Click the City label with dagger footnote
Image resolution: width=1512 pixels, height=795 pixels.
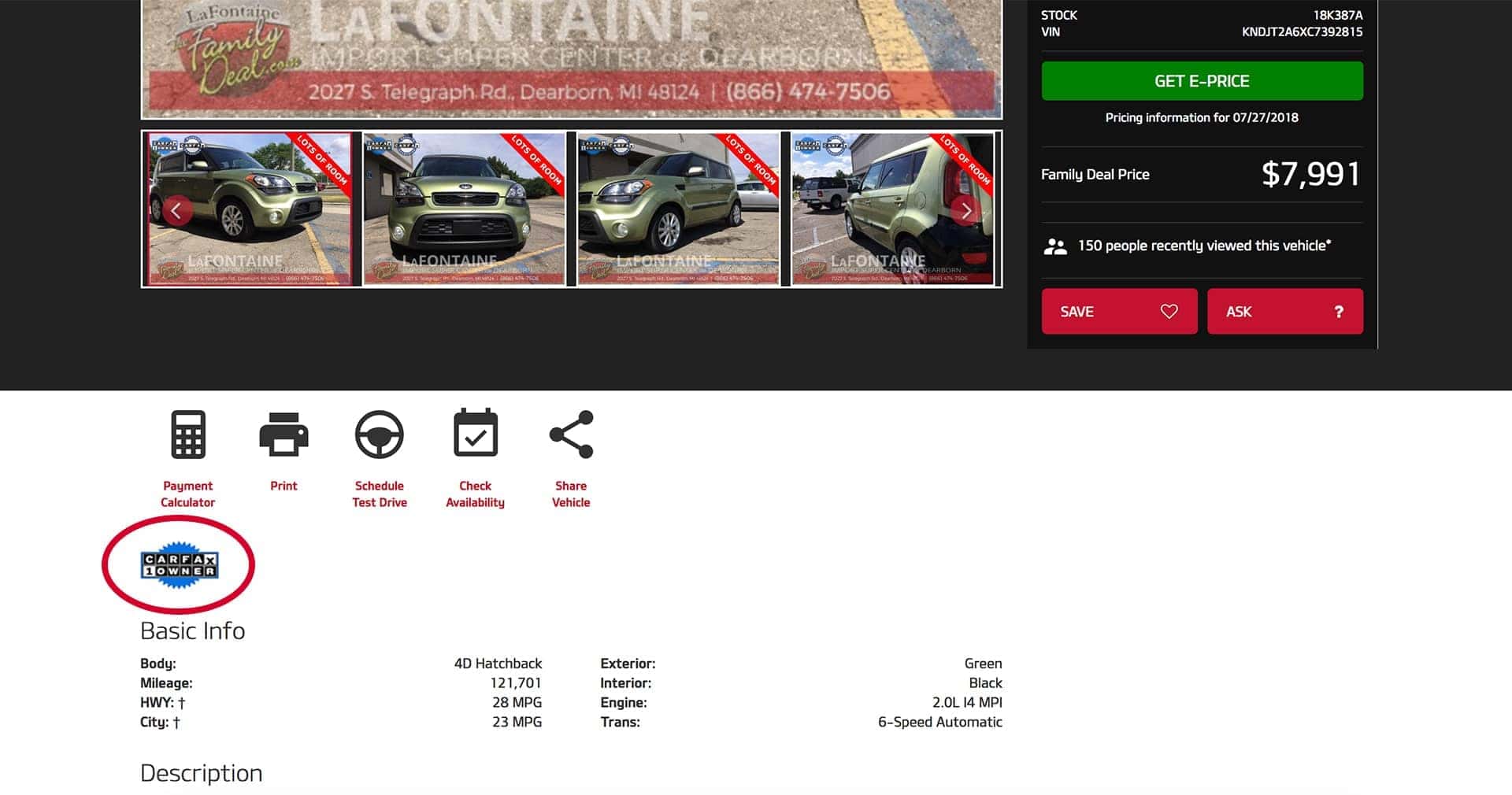(x=160, y=722)
